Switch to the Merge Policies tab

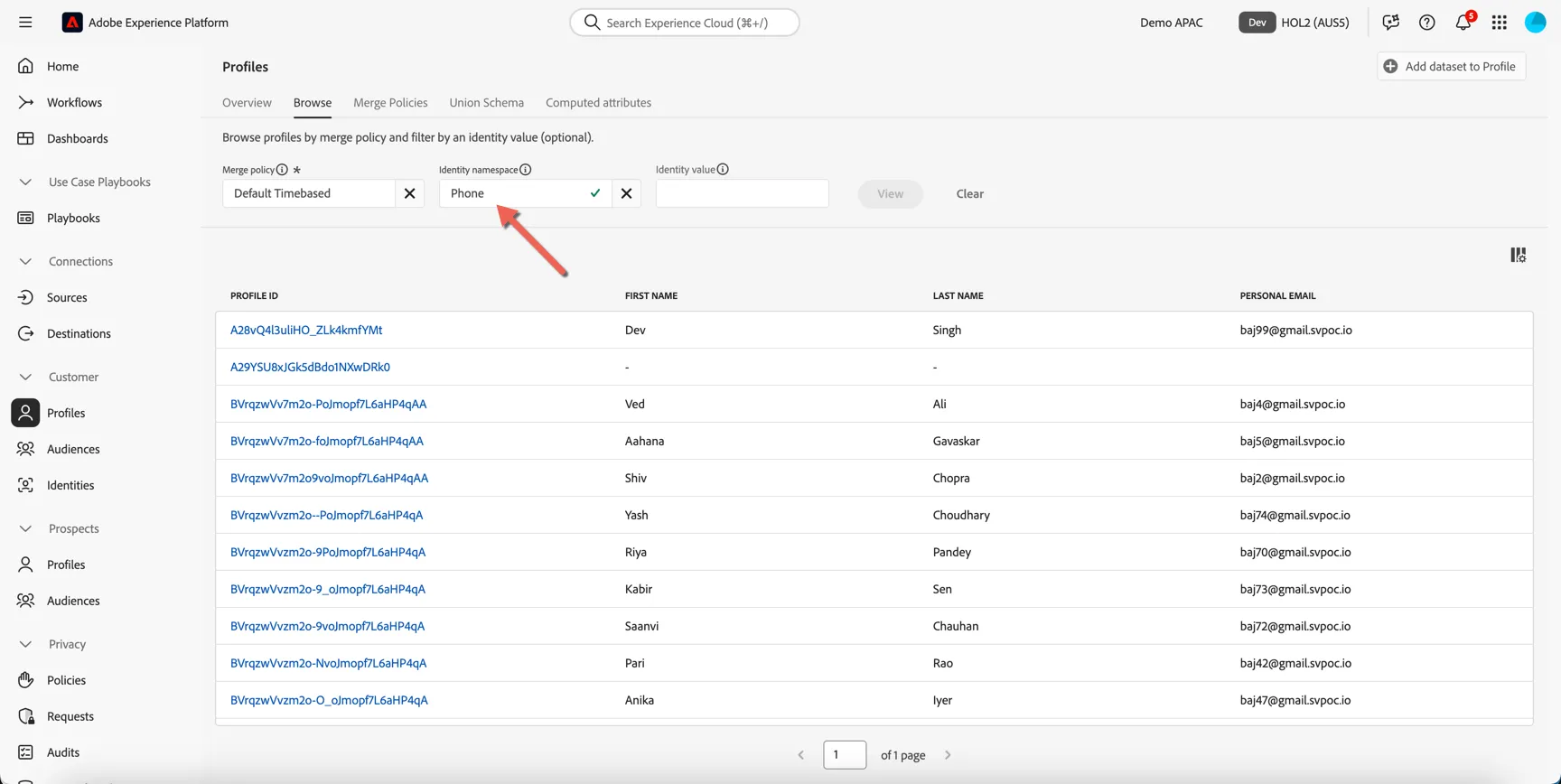390,103
